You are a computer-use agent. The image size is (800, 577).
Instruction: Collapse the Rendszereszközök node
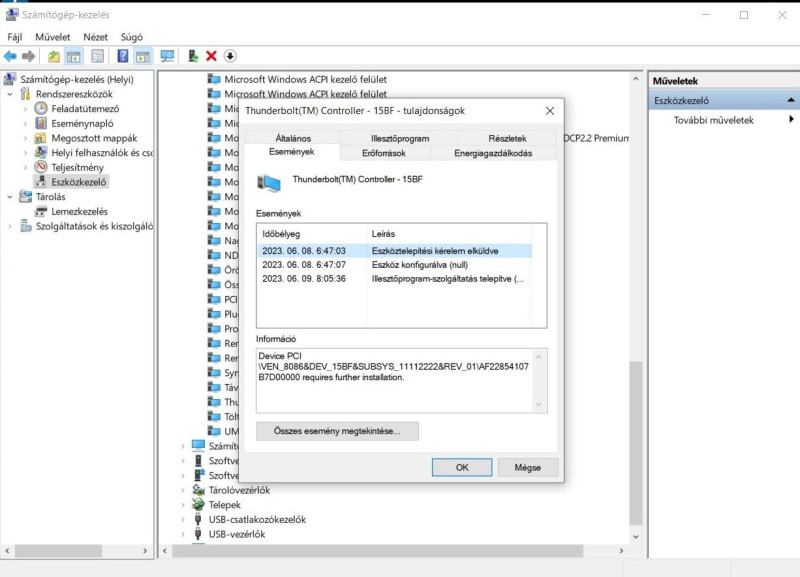tap(10, 94)
